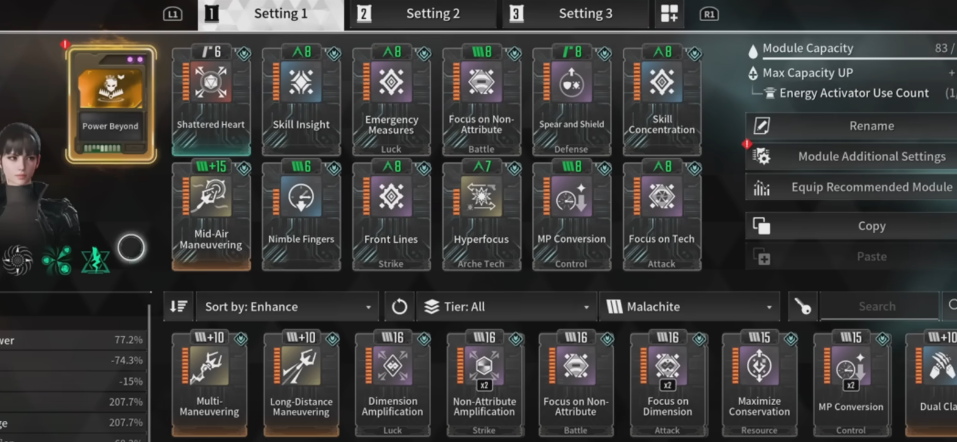Viewport: 957px width, 442px height.
Task: Click the Nimble Fingers module
Action: click(x=302, y=216)
